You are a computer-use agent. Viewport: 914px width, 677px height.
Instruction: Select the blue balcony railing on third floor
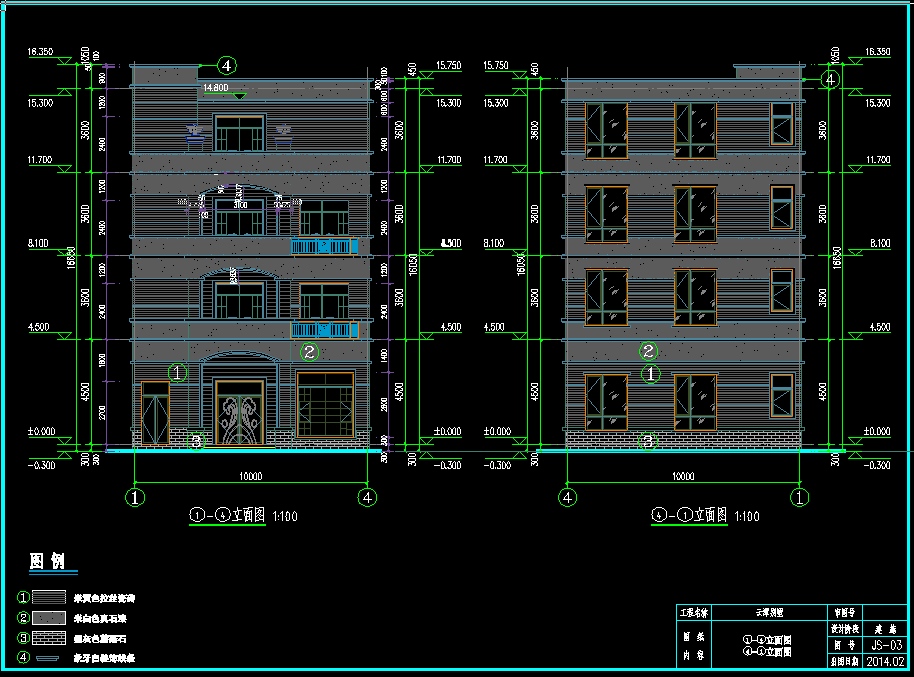(323, 246)
